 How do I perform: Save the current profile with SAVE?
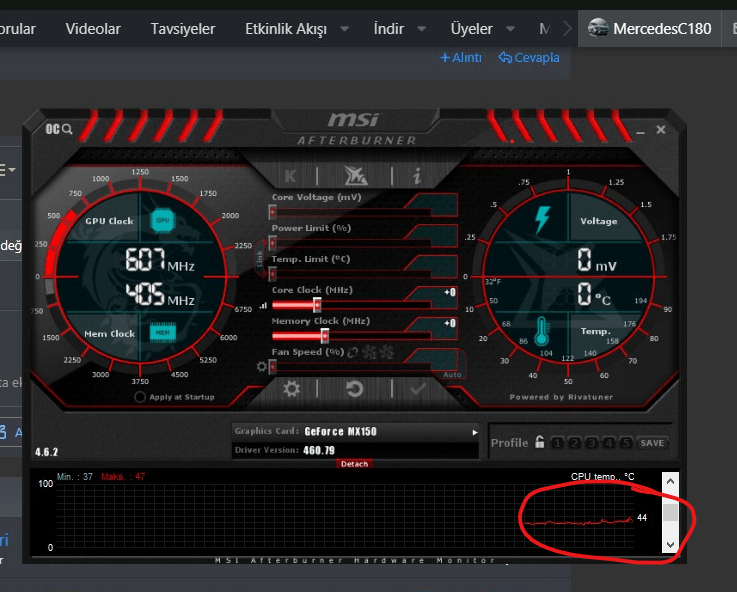pos(652,443)
